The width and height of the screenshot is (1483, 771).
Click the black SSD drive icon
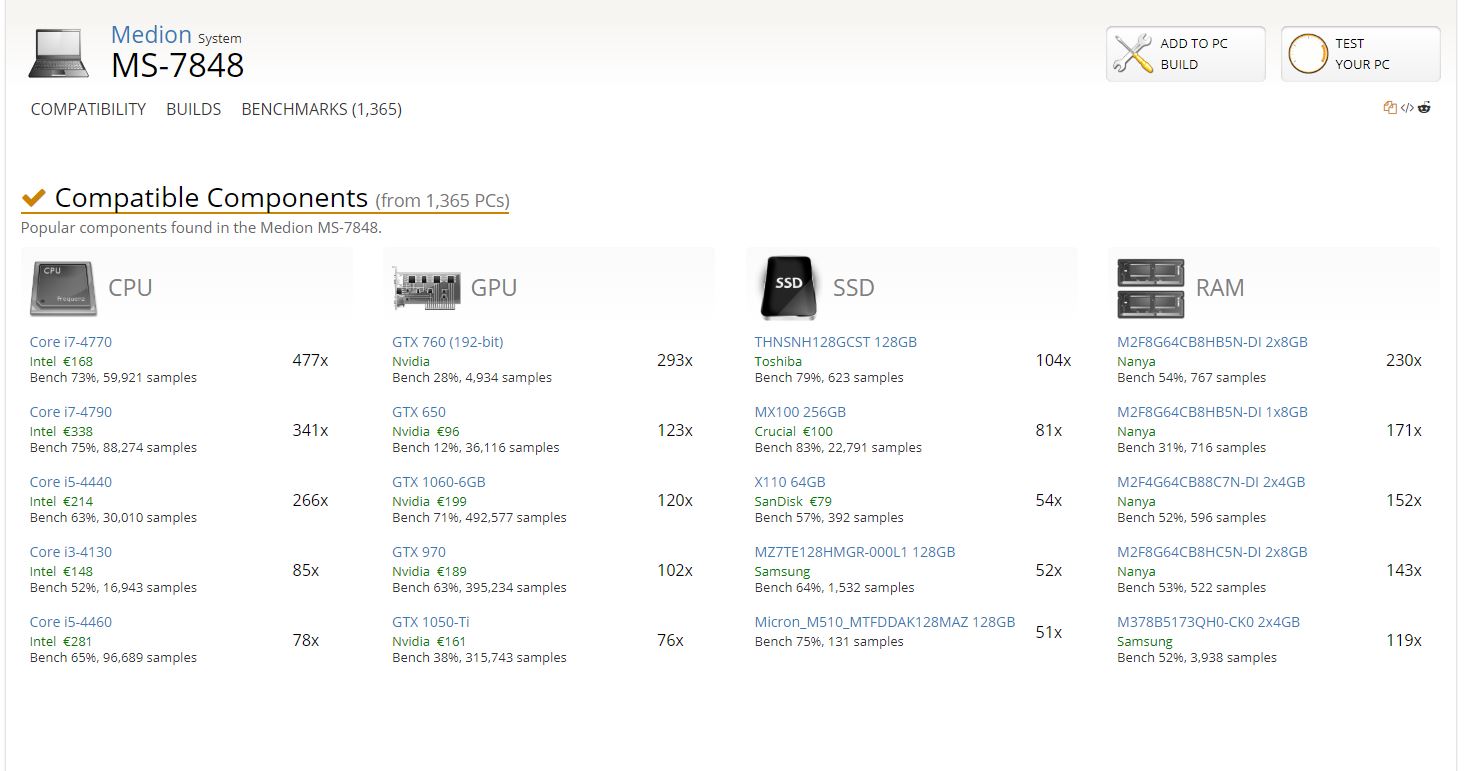789,287
